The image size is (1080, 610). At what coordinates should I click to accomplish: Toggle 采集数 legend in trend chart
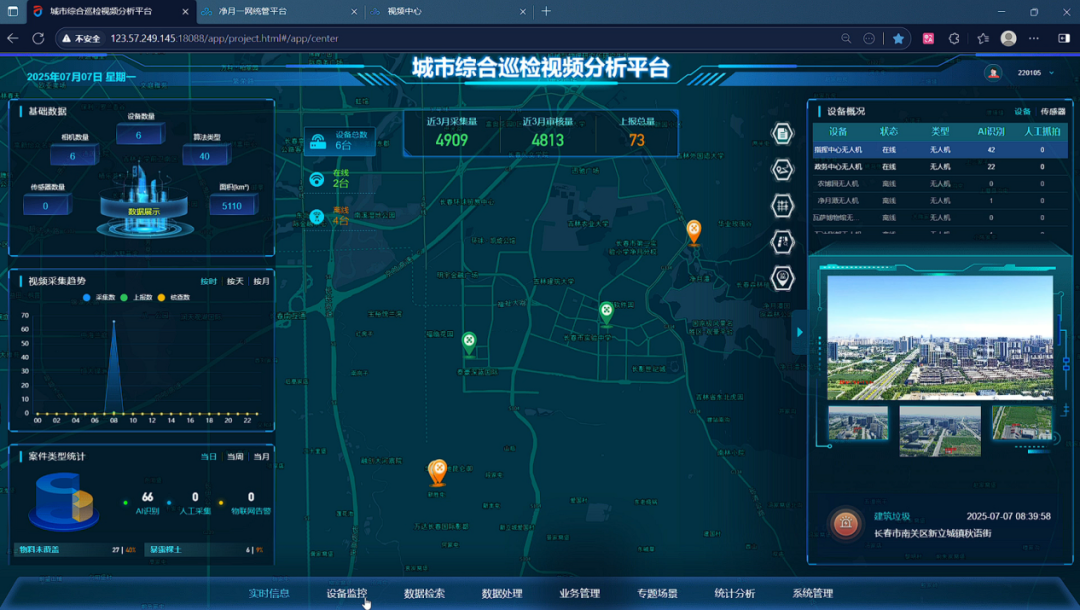pos(99,297)
